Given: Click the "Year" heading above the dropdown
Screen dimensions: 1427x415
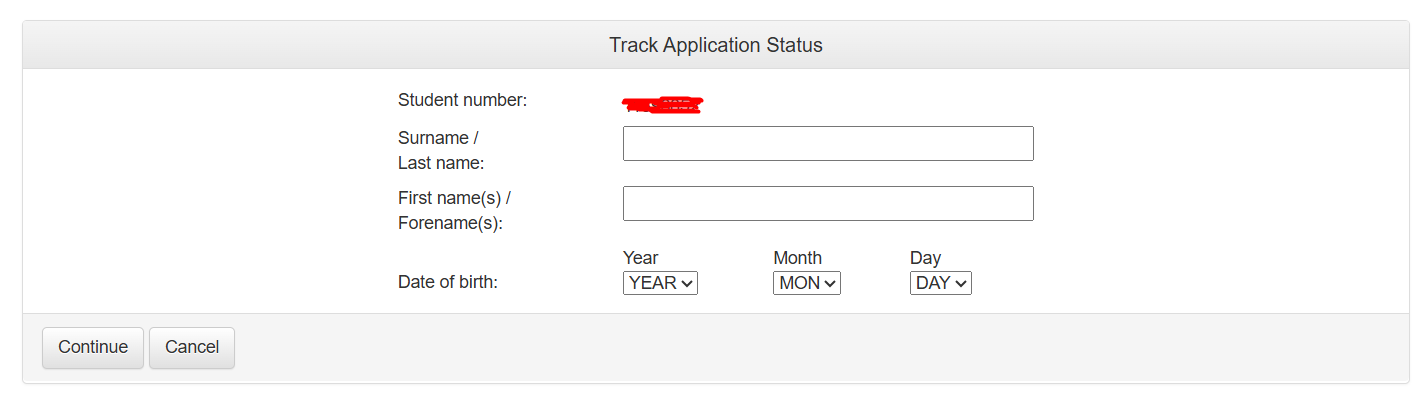Looking at the screenshot, I should coord(640,258).
